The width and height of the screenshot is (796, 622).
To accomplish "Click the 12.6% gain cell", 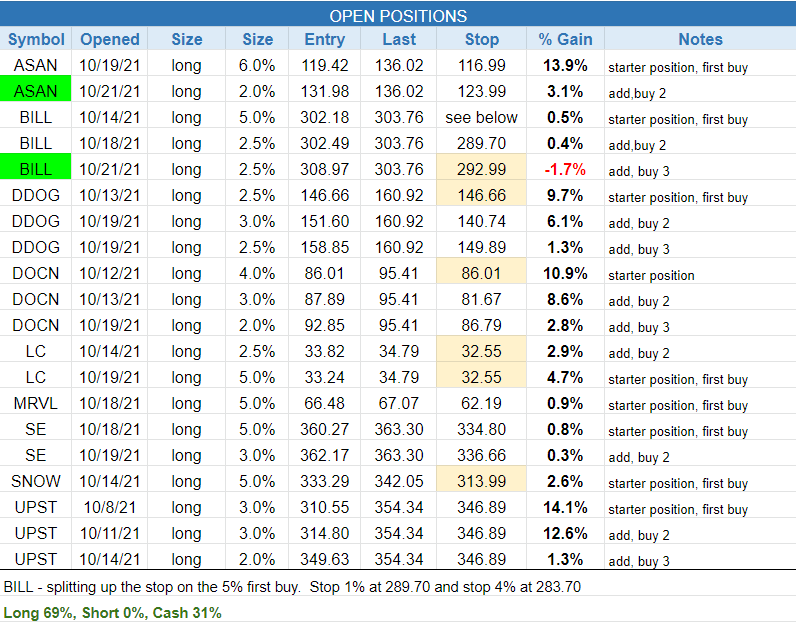I will 565,533.
